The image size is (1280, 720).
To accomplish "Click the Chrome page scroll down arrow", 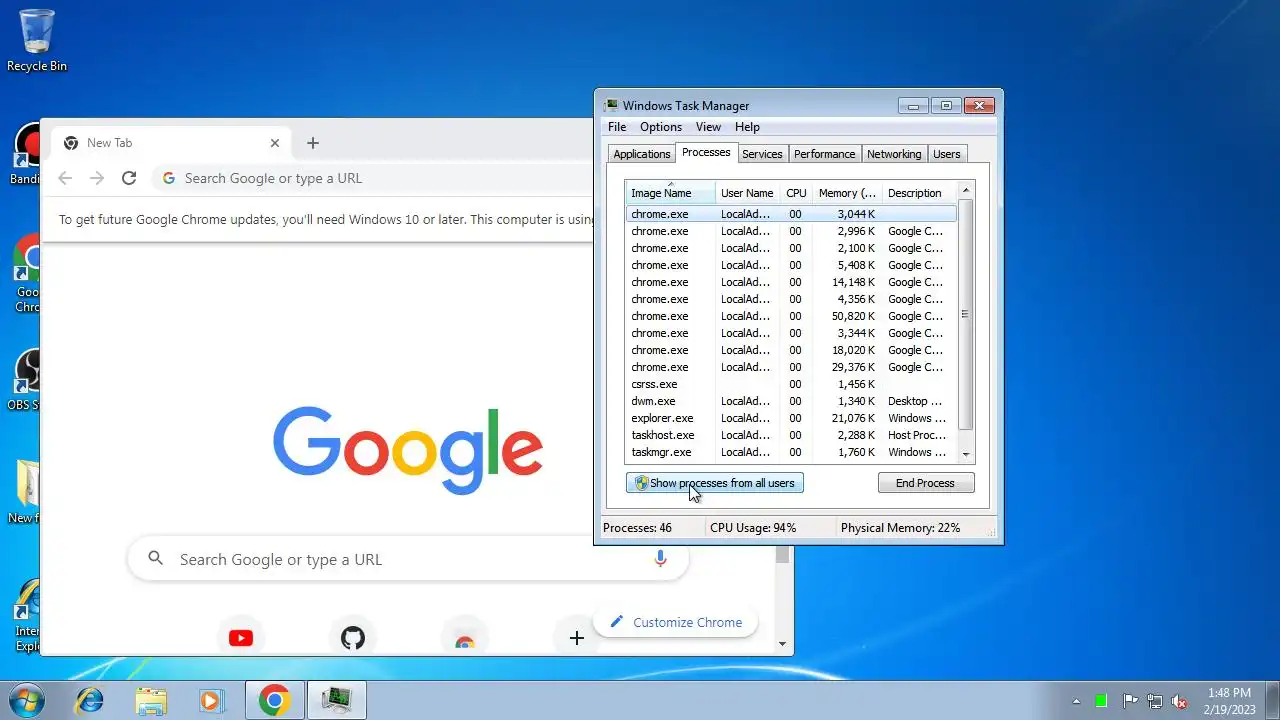I will coord(783,644).
